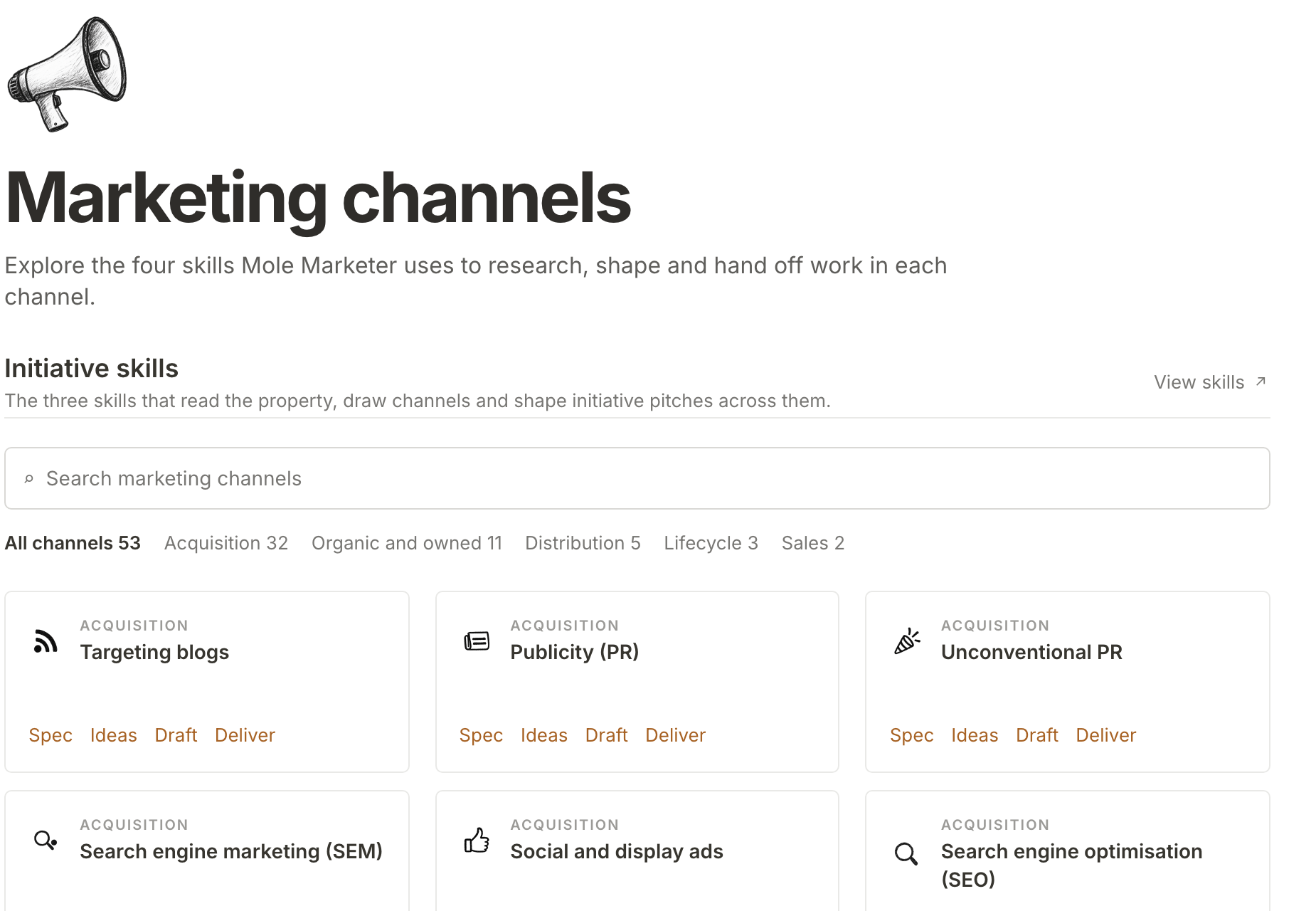The width and height of the screenshot is (1316, 911).
Task: Open Spec for Targeting blogs
Action: 51,735
